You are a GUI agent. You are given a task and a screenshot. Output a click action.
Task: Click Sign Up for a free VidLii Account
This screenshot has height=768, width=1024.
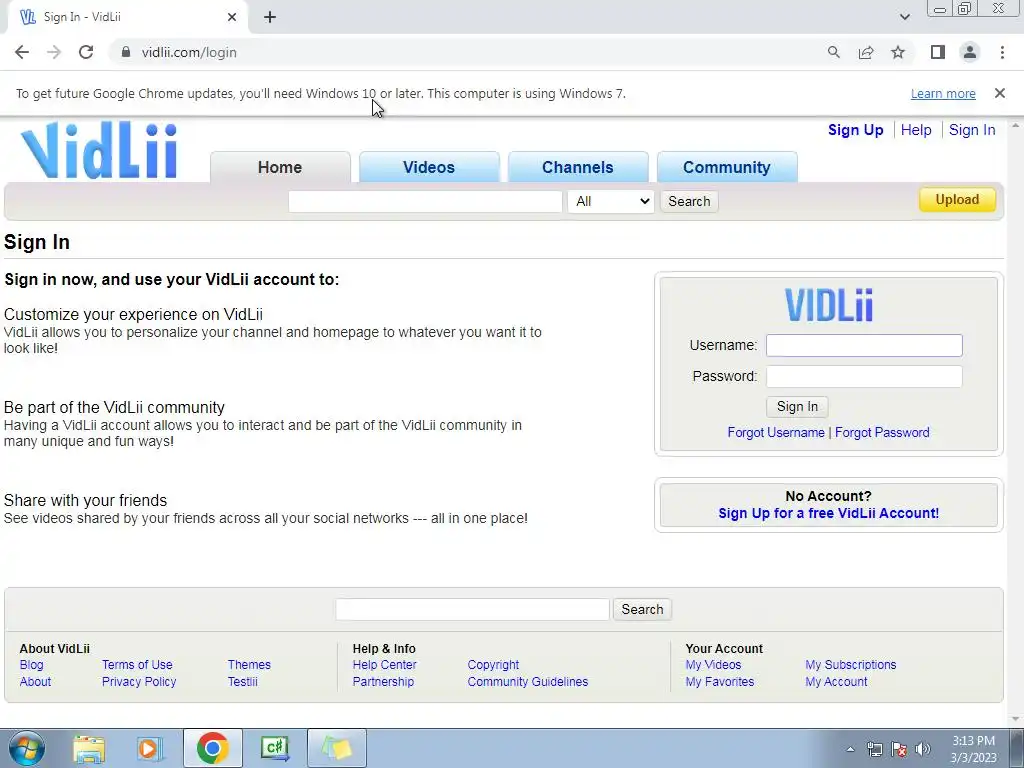point(828,513)
